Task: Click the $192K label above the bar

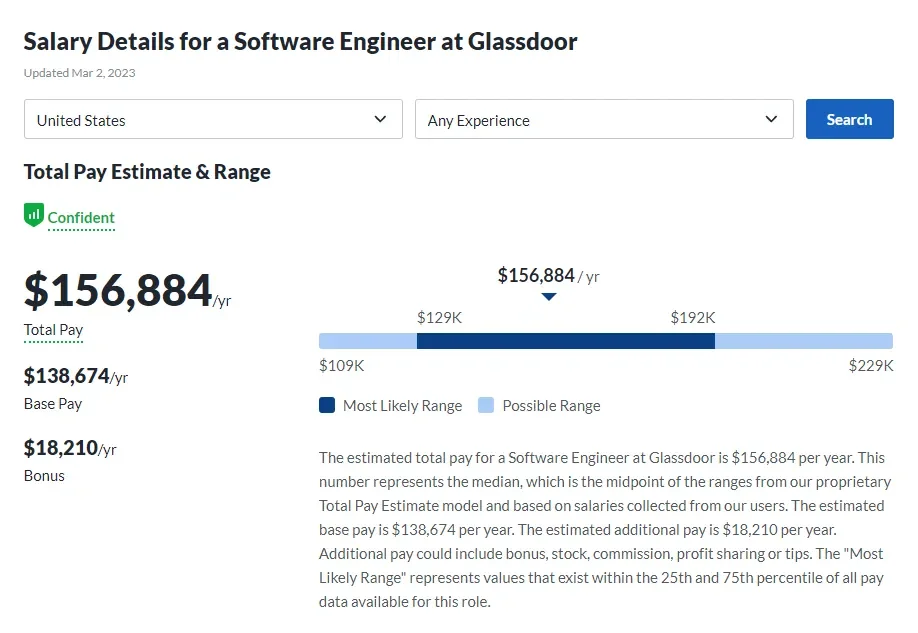Action: [x=693, y=317]
